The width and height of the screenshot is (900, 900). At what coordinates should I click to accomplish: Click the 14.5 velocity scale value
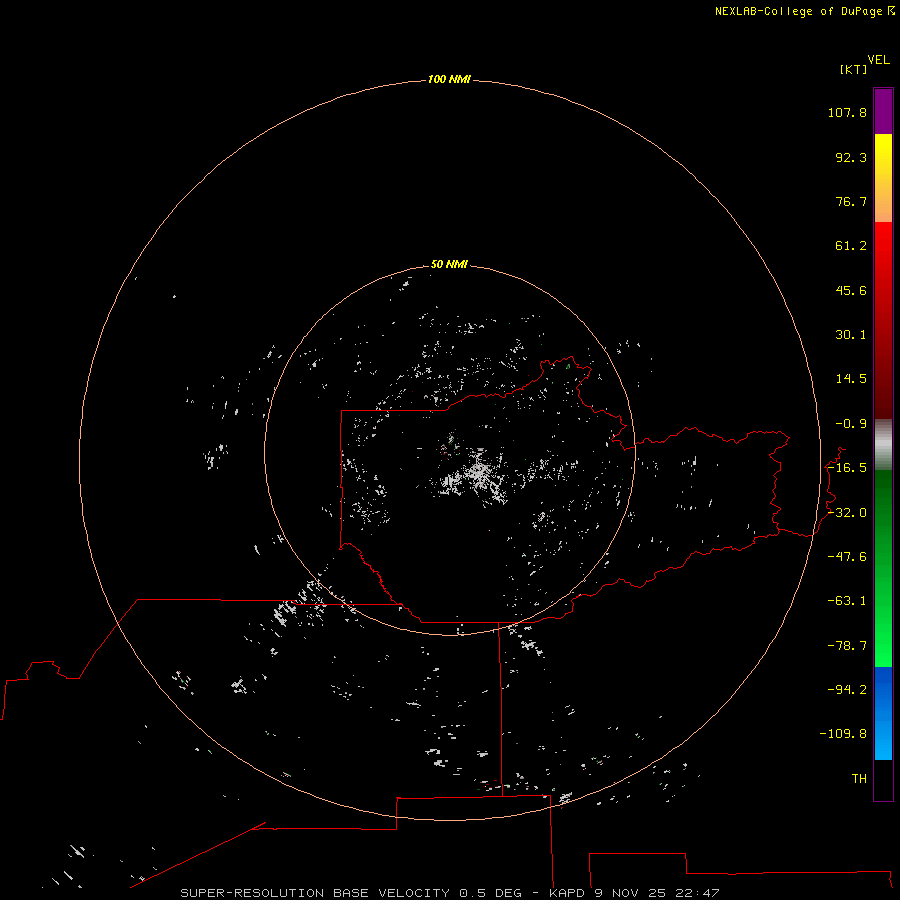(x=851, y=379)
